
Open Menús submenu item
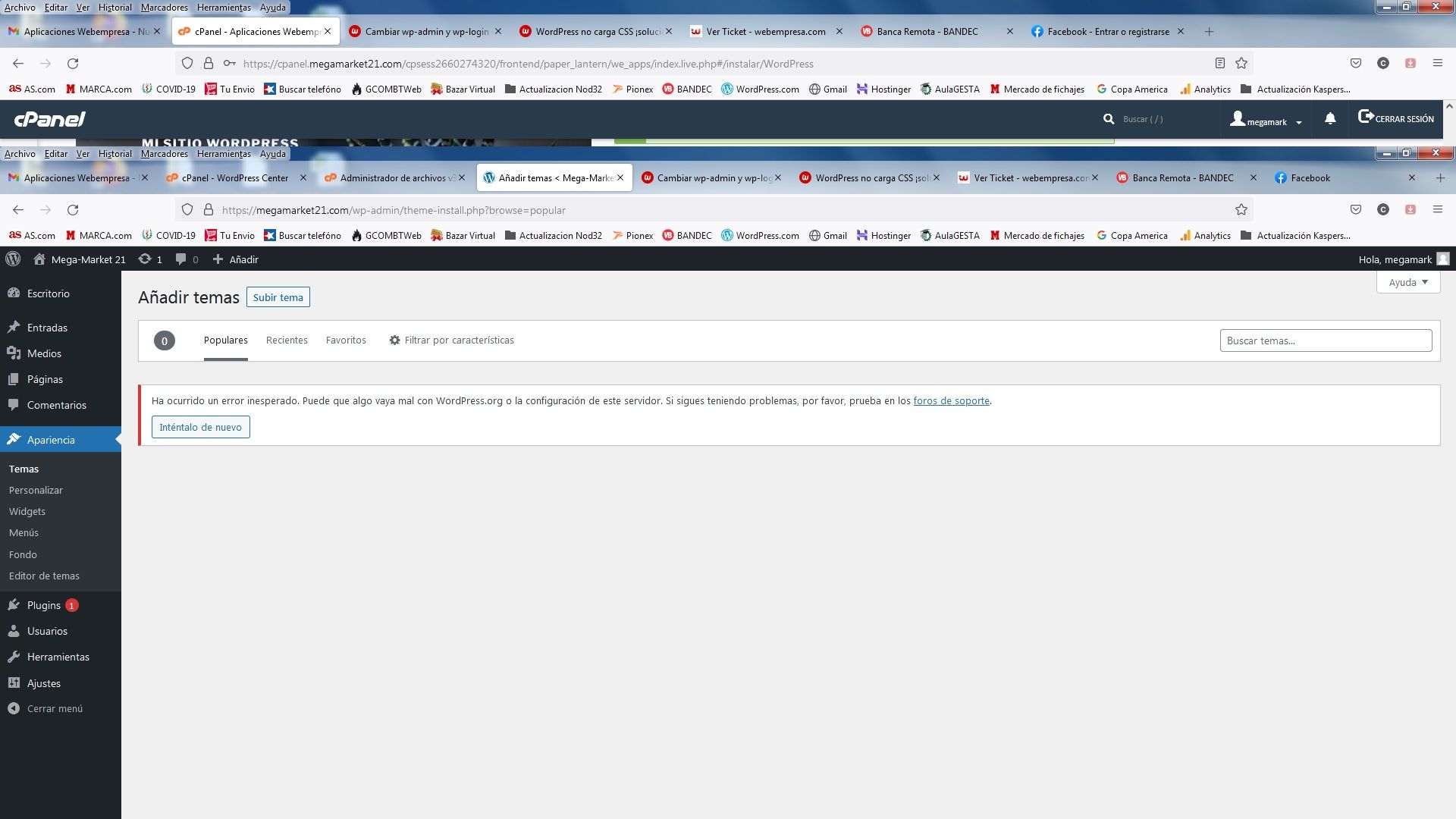click(24, 533)
